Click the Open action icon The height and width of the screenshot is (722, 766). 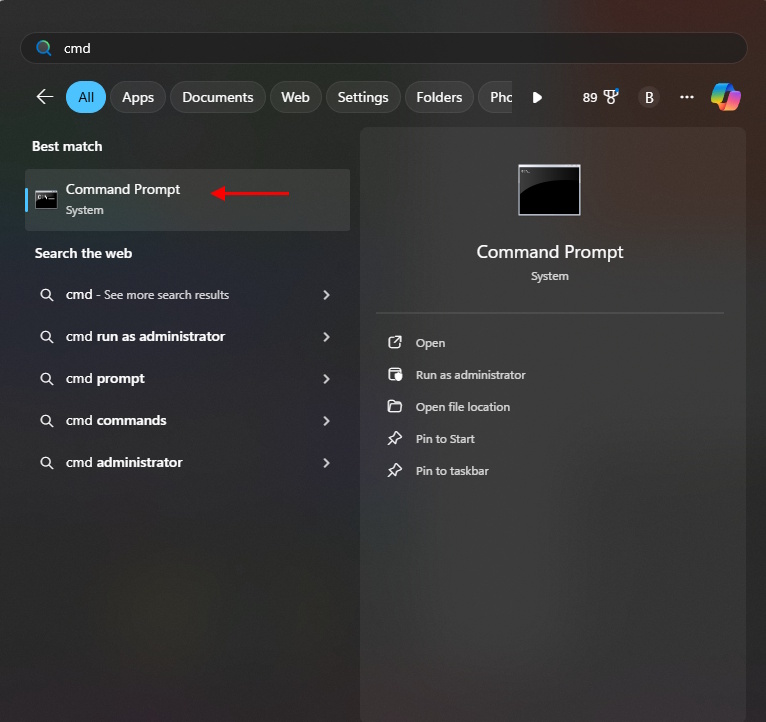[x=395, y=342]
